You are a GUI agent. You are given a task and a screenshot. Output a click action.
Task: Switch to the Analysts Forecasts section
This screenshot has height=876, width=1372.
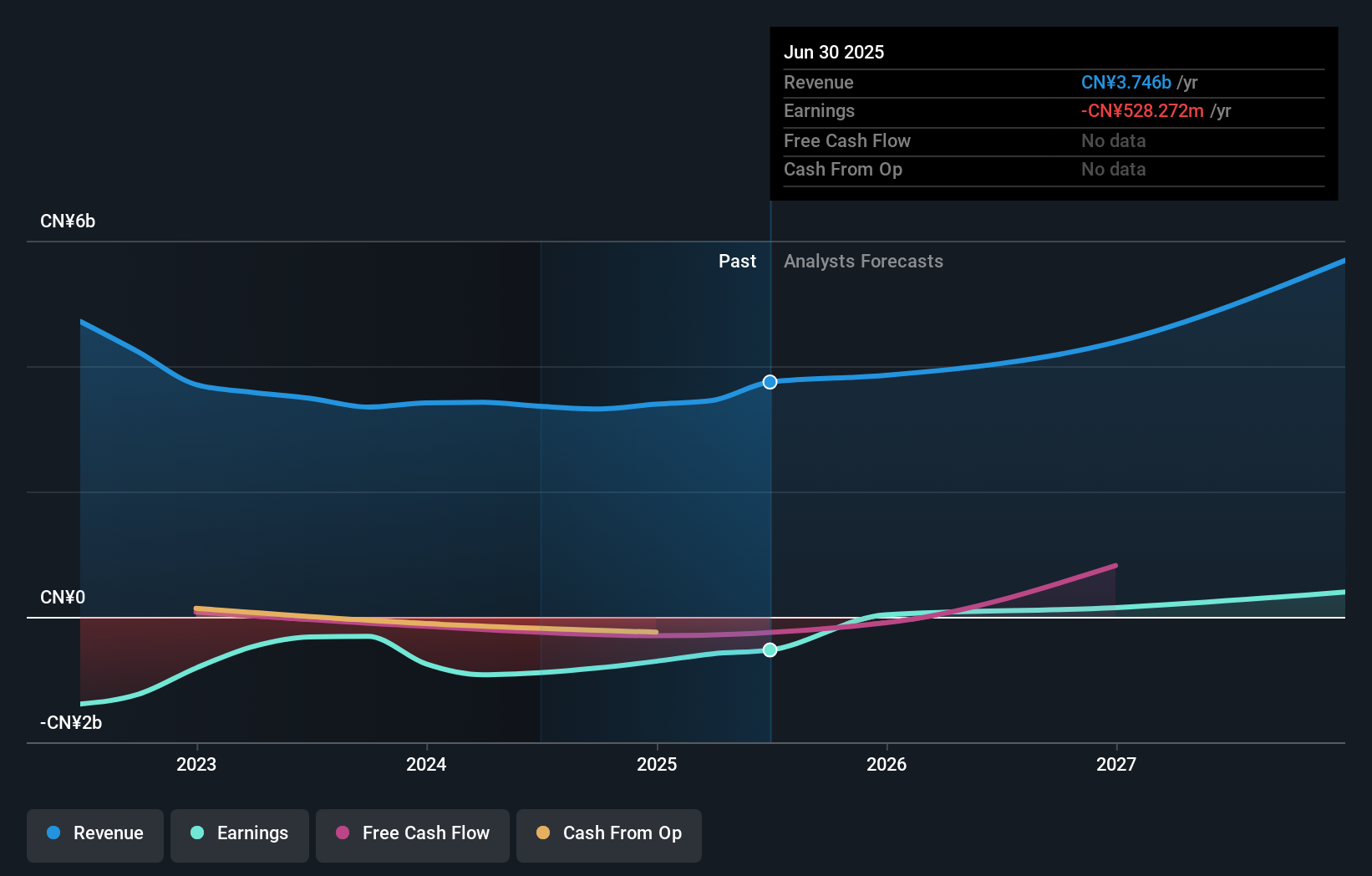pyautogui.click(x=863, y=261)
